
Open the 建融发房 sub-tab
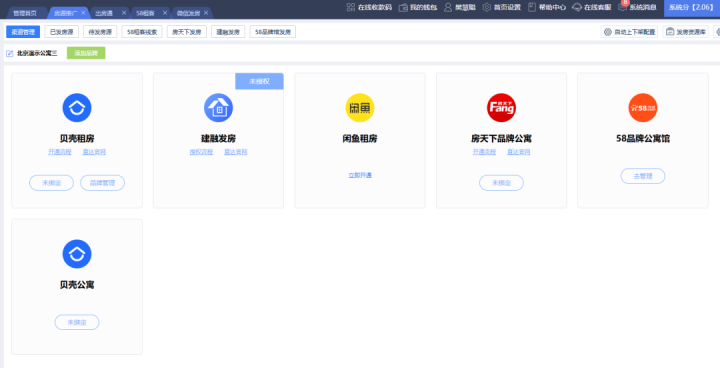[228, 32]
